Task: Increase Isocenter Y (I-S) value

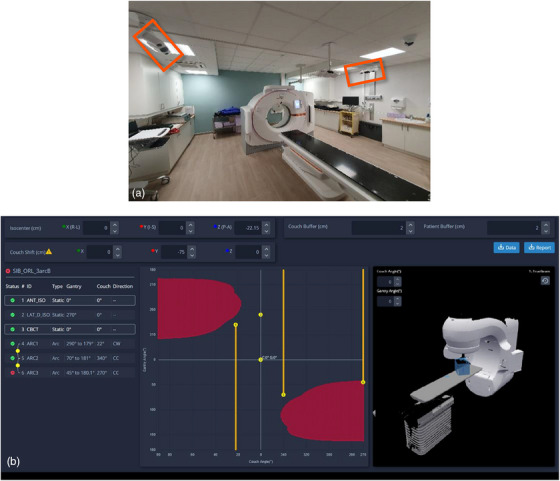Action: point(190,225)
